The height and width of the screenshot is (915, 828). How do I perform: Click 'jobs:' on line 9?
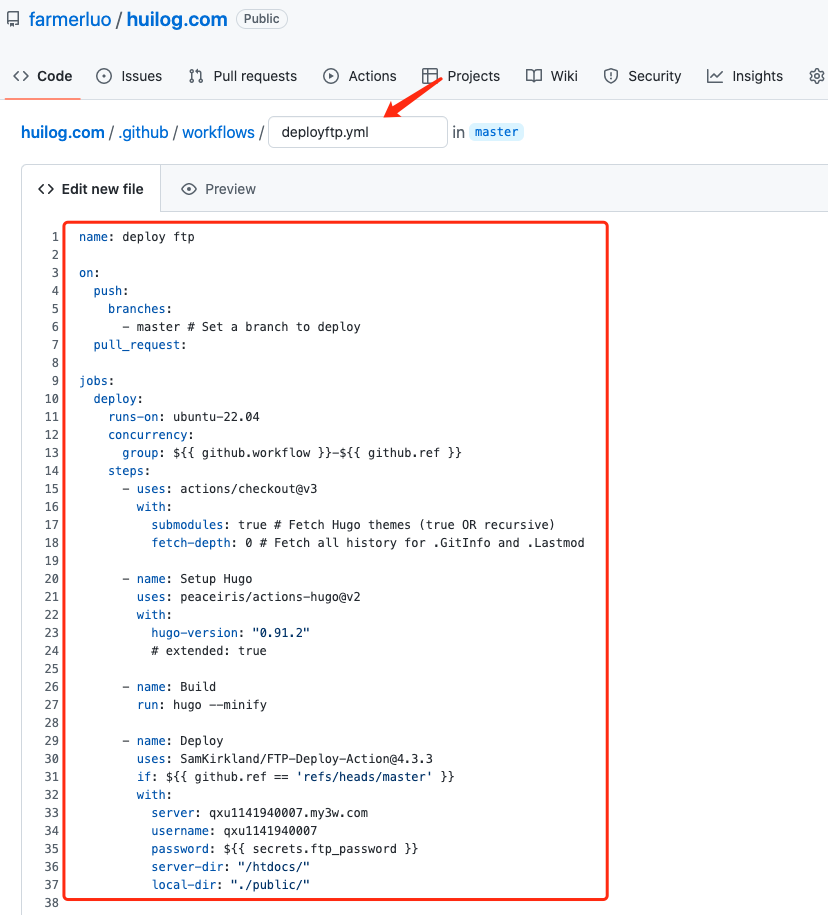coord(97,381)
